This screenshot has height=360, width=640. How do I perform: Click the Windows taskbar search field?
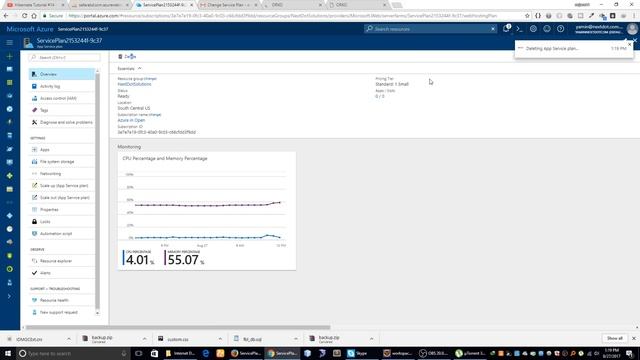coord(73,353)
